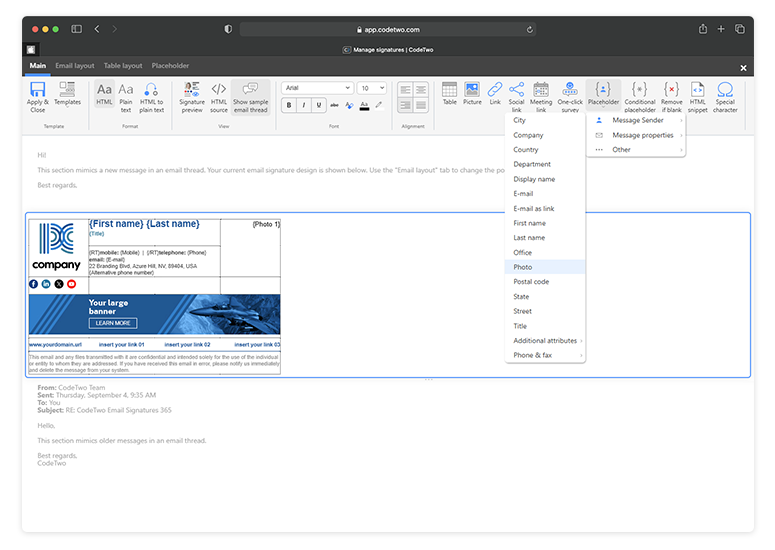This screenshot has height=550, width=775.
Task: Insert an HTML snippet
Action: pyautogui.click(x=697, y=97)
